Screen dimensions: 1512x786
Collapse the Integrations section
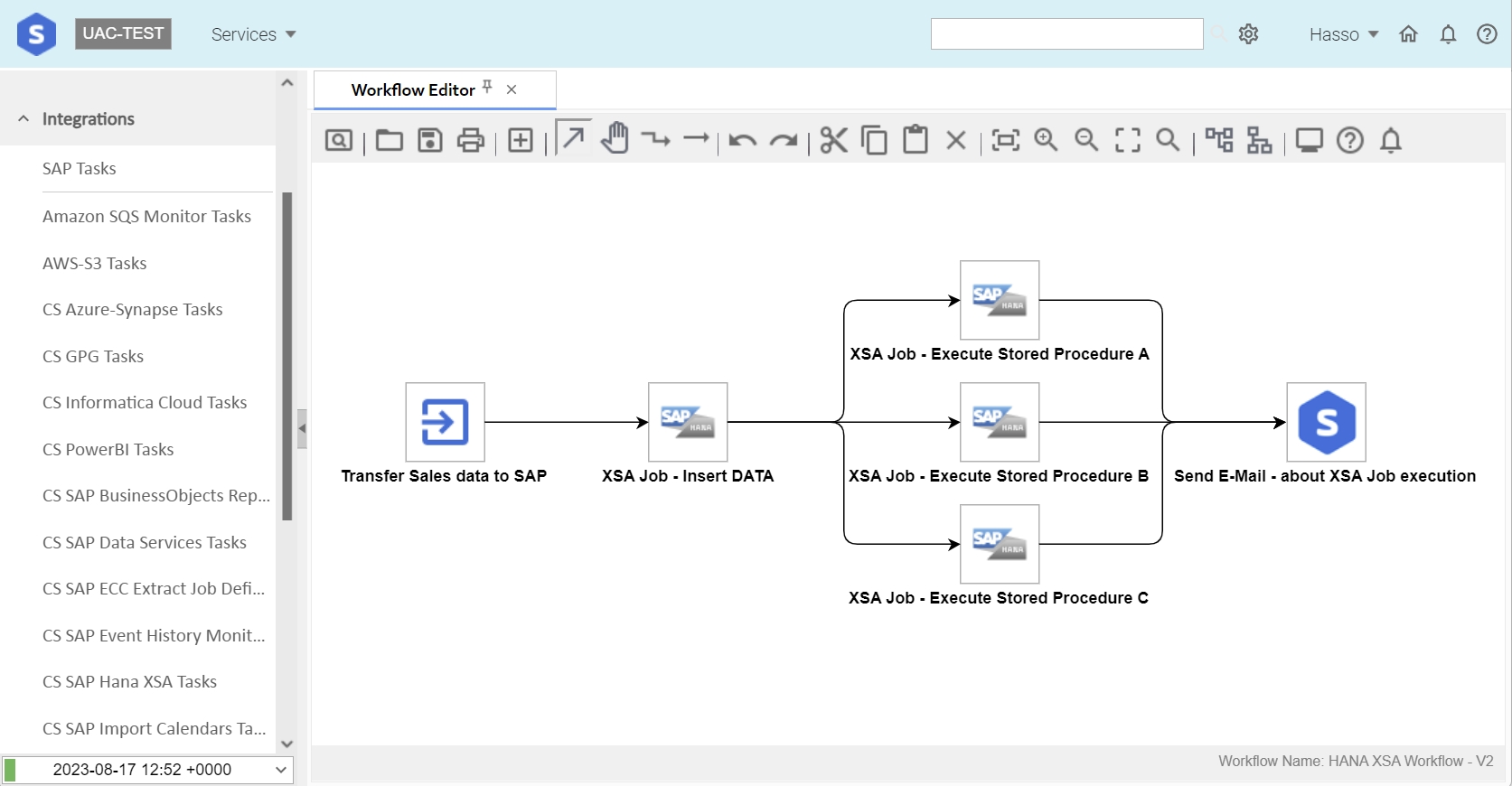tap(23, 118)
